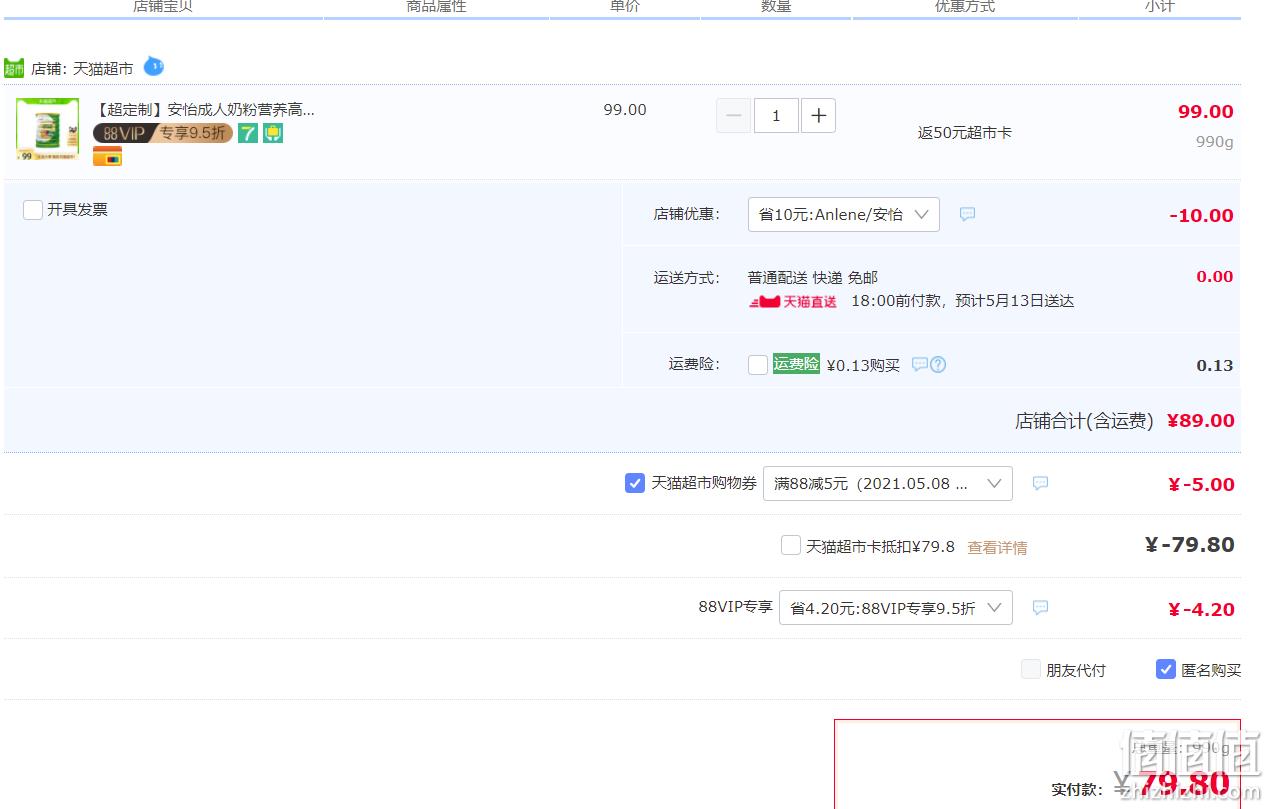Click the question mark help icon for 运费险

[x=938, y=364]
